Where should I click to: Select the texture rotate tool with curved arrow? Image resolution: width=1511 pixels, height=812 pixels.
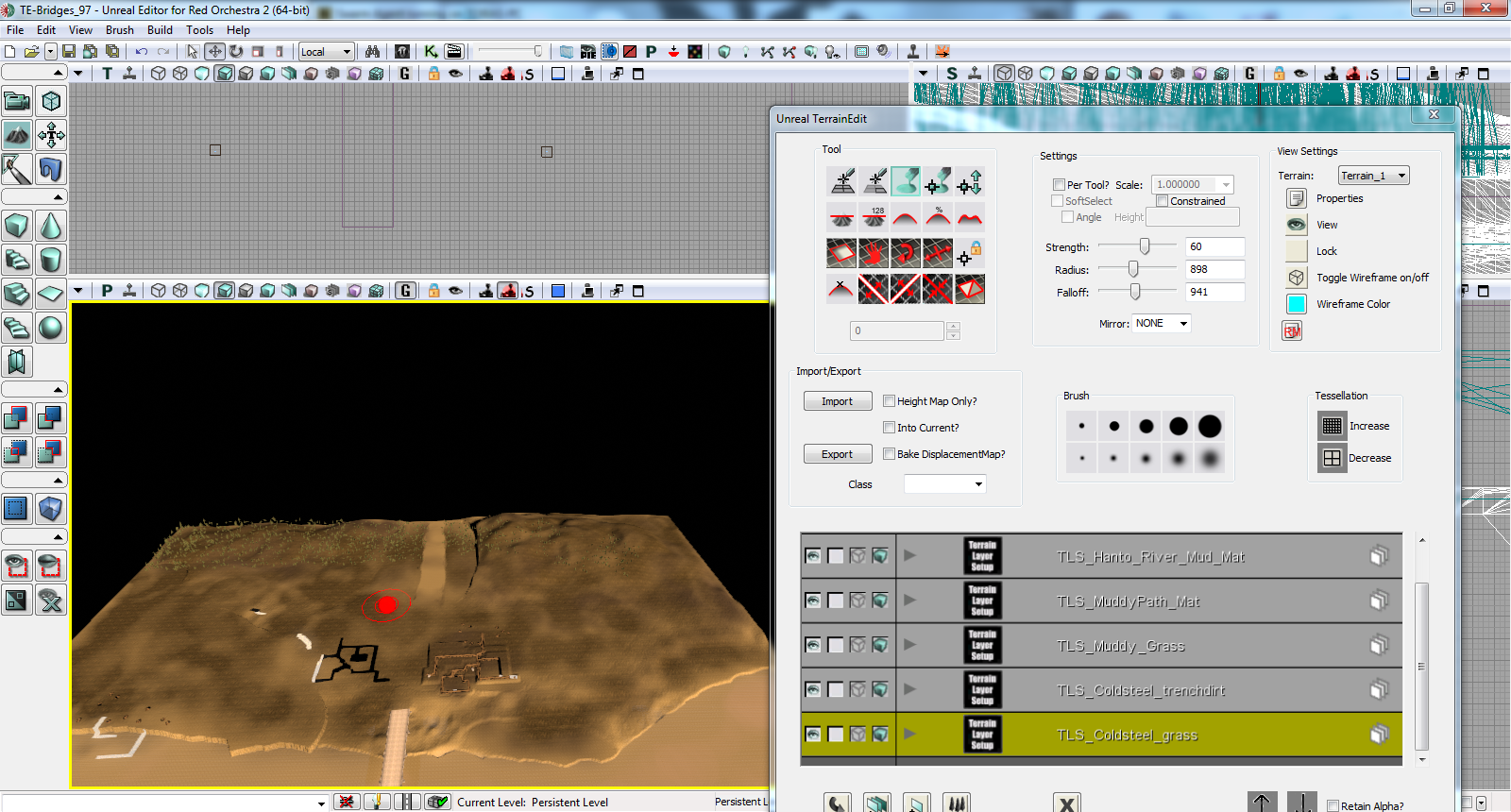point(906,253)
